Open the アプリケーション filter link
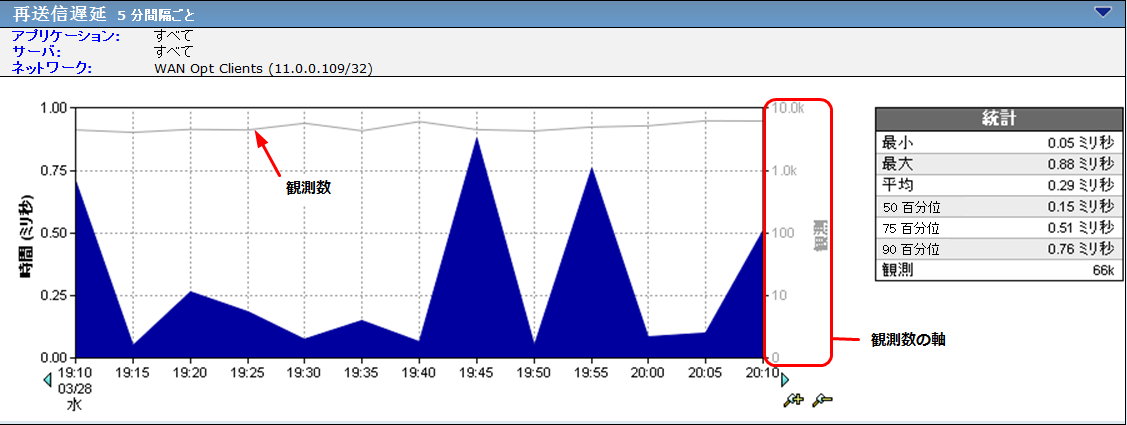This screenshot has width=1127, height=425. pyautogui.click(x=66, y=35)
